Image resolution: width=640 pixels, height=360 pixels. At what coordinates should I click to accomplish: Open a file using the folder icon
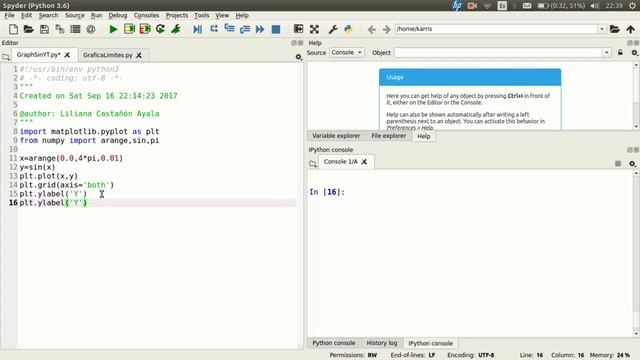28,29
